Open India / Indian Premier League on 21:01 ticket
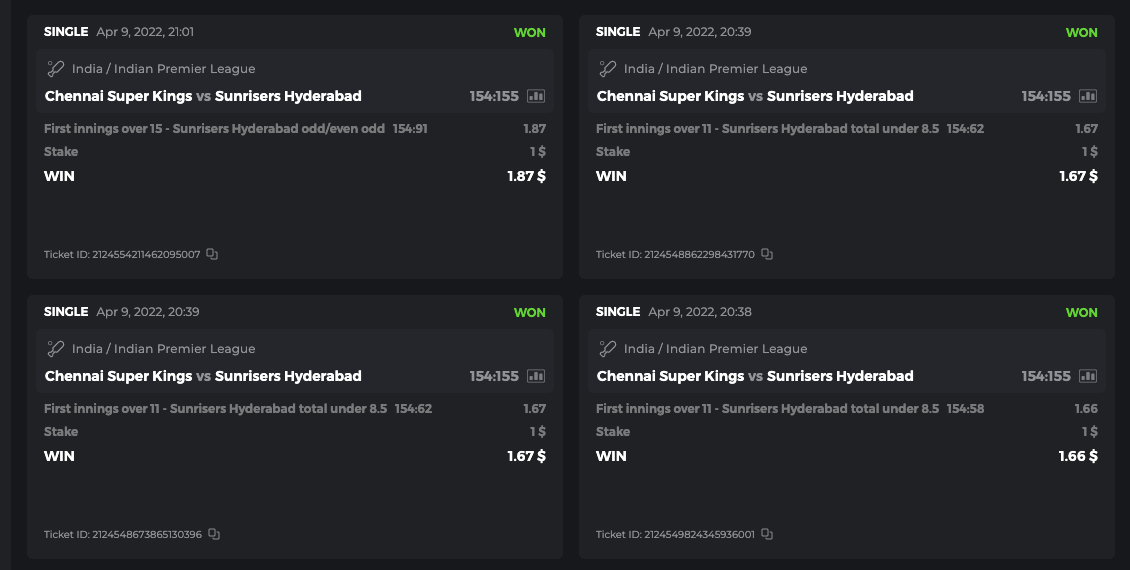Image resolution: width=1130 pixels, height=570 pixels. [x=164, y=69]
